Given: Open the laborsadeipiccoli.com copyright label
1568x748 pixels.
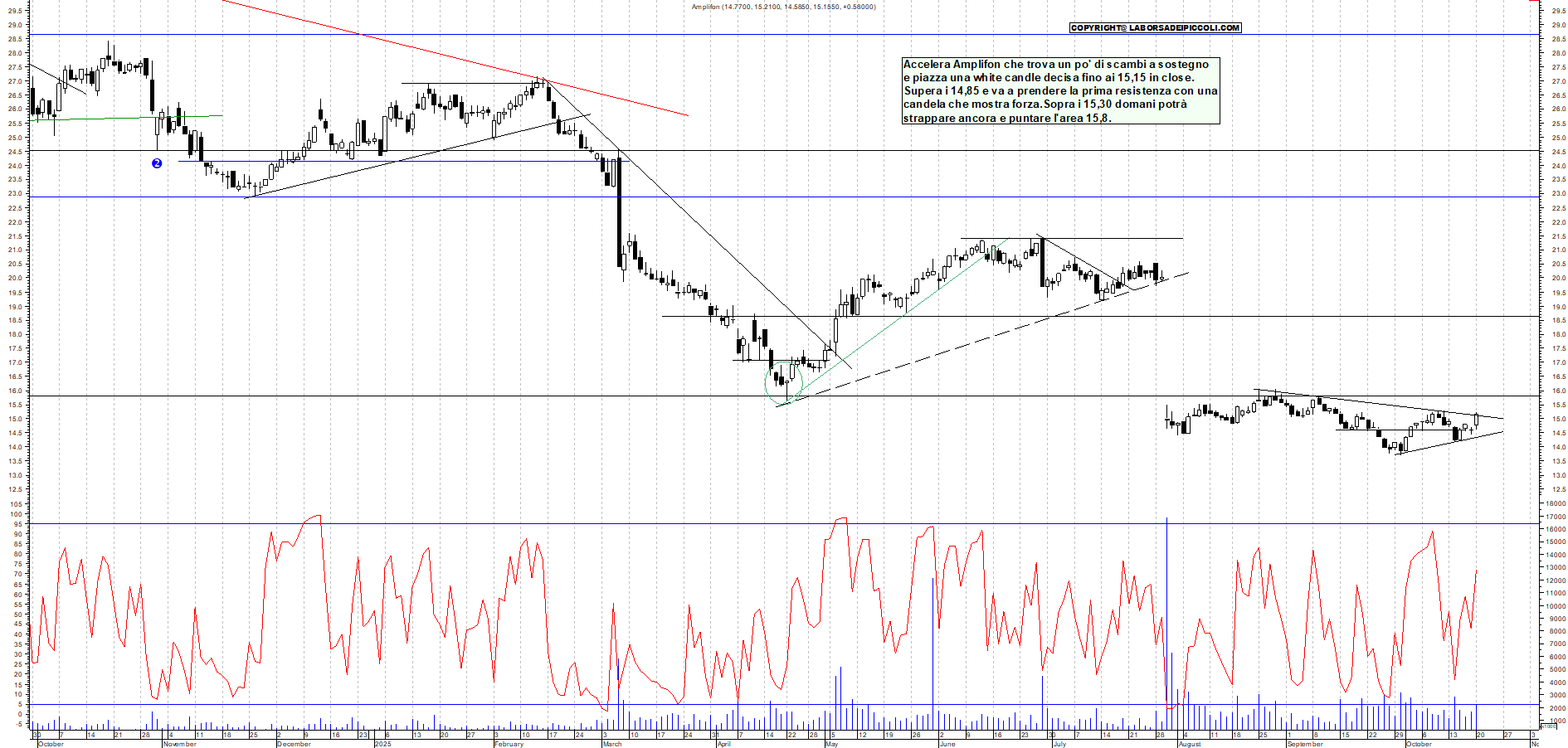Looking at the screenshot, I should click(1155, 27).
